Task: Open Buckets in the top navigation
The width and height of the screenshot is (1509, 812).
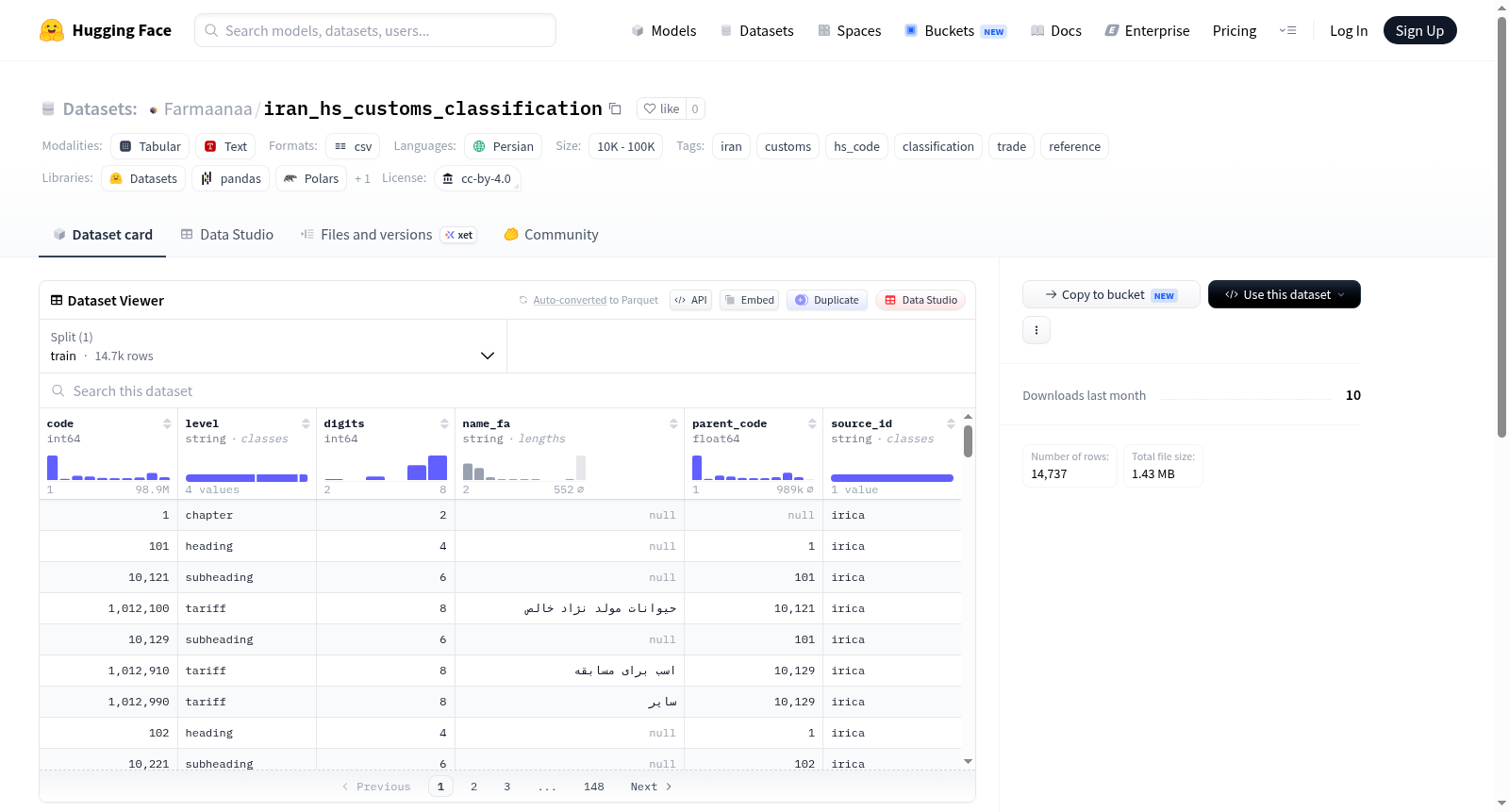Action: click(x=955, y=30)
